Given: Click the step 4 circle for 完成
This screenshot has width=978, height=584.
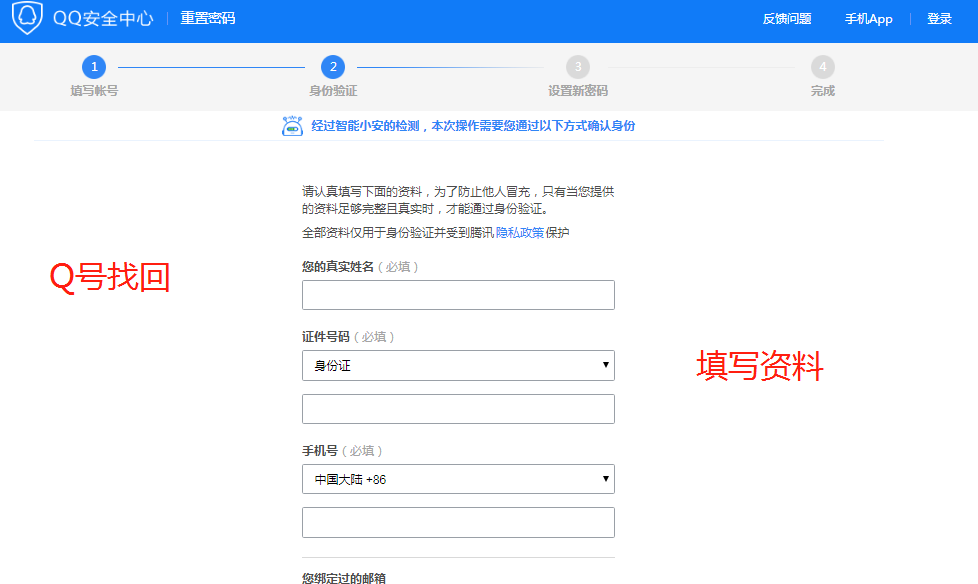Looking at the screenshot, I should (822, 67).
